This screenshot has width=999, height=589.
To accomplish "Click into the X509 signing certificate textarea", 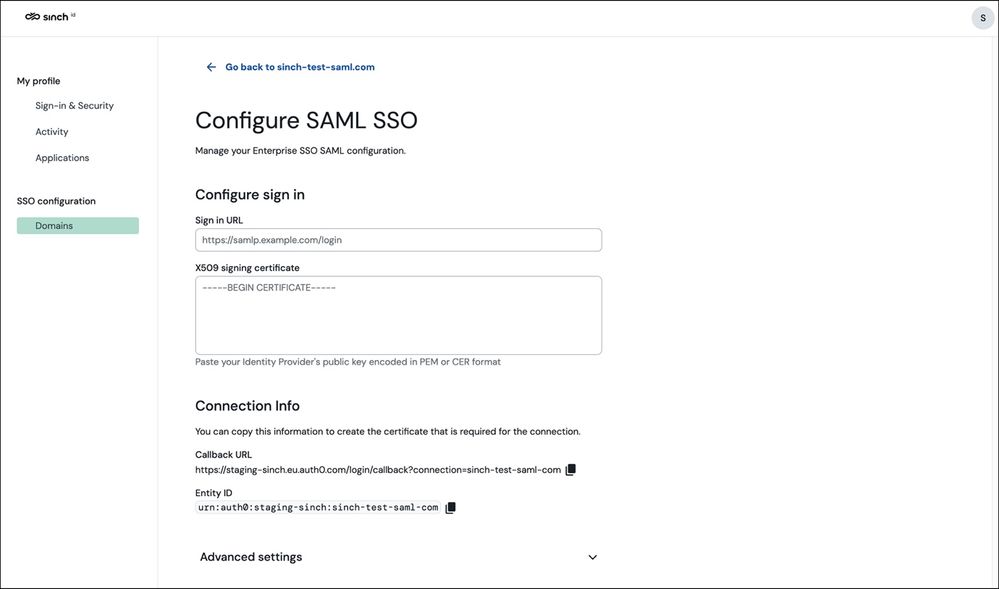I will coord(398,316).
